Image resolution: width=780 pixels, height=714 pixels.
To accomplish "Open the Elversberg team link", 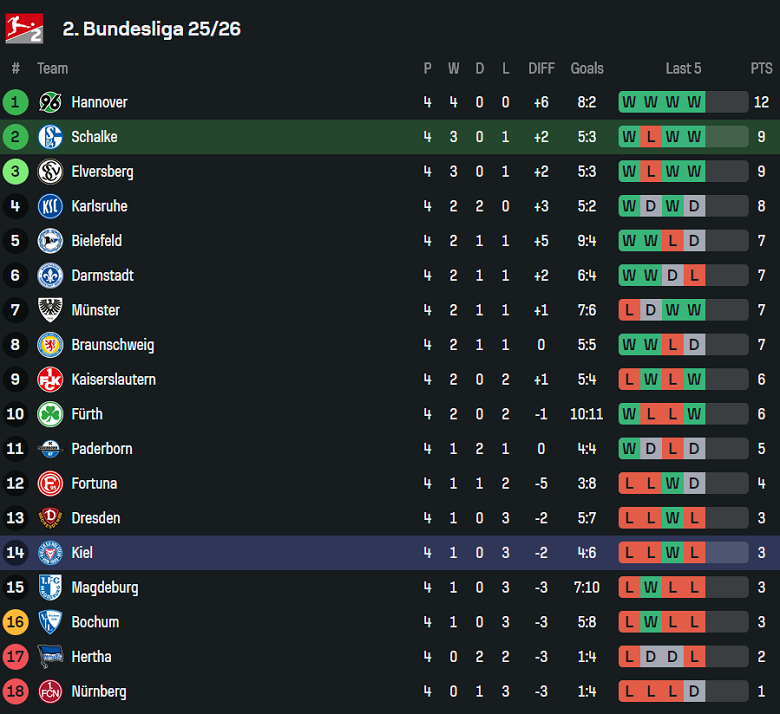I will tap(102, 171).
